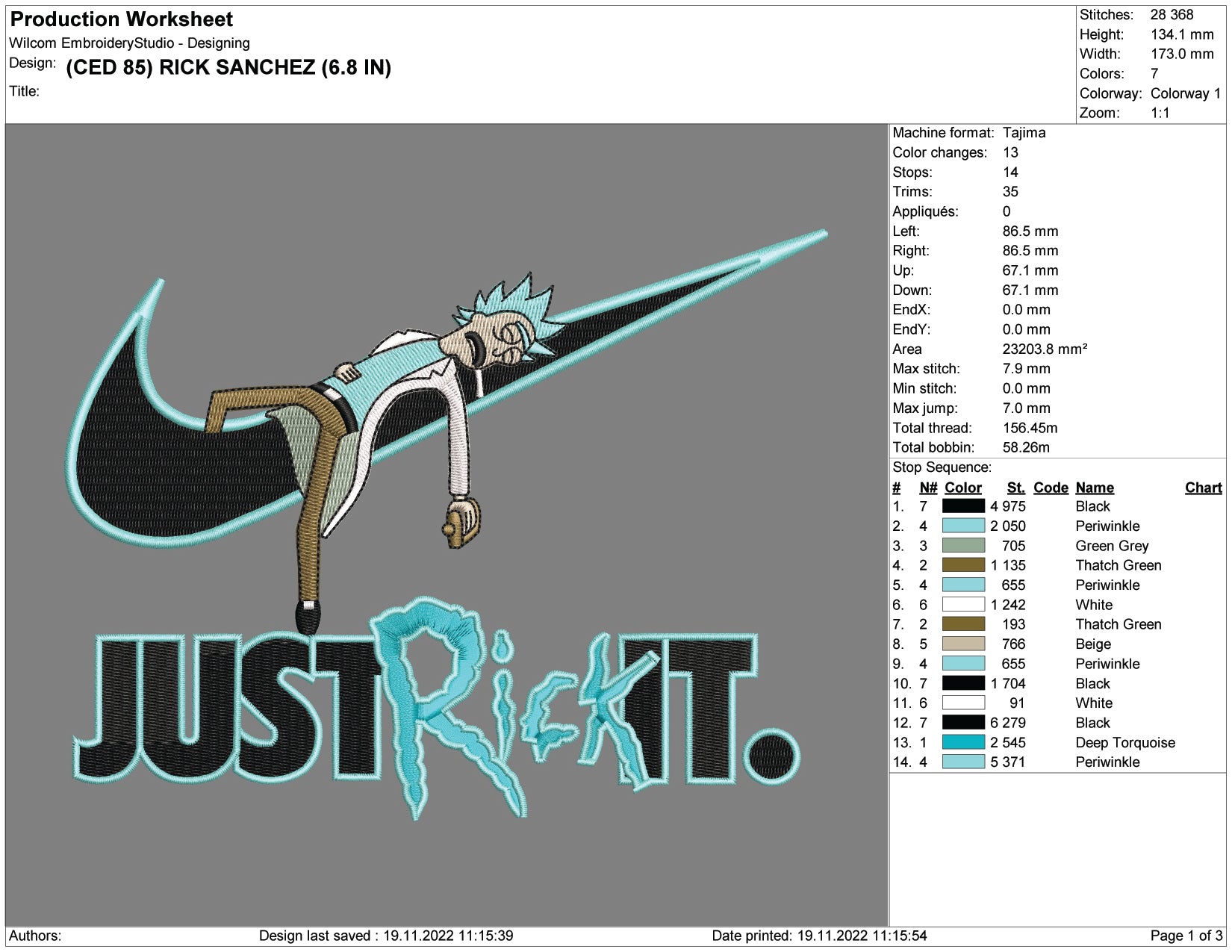This screenshot has width=1232, height=952.
Task: Click 'Colorway 1' value
Action: pyautogui.click(x=1186, y=93)
